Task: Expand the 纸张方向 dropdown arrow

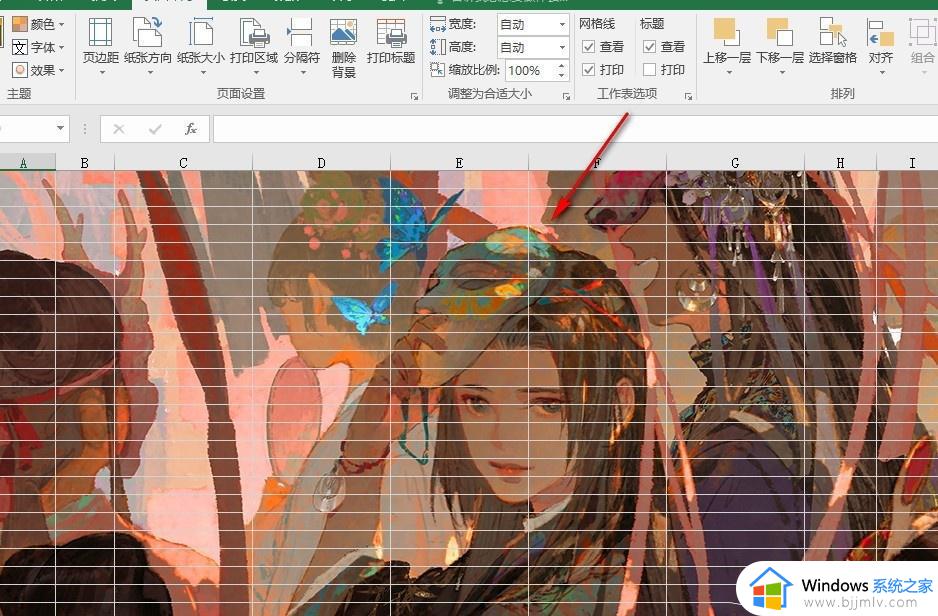Action: (x=150, y=73)
